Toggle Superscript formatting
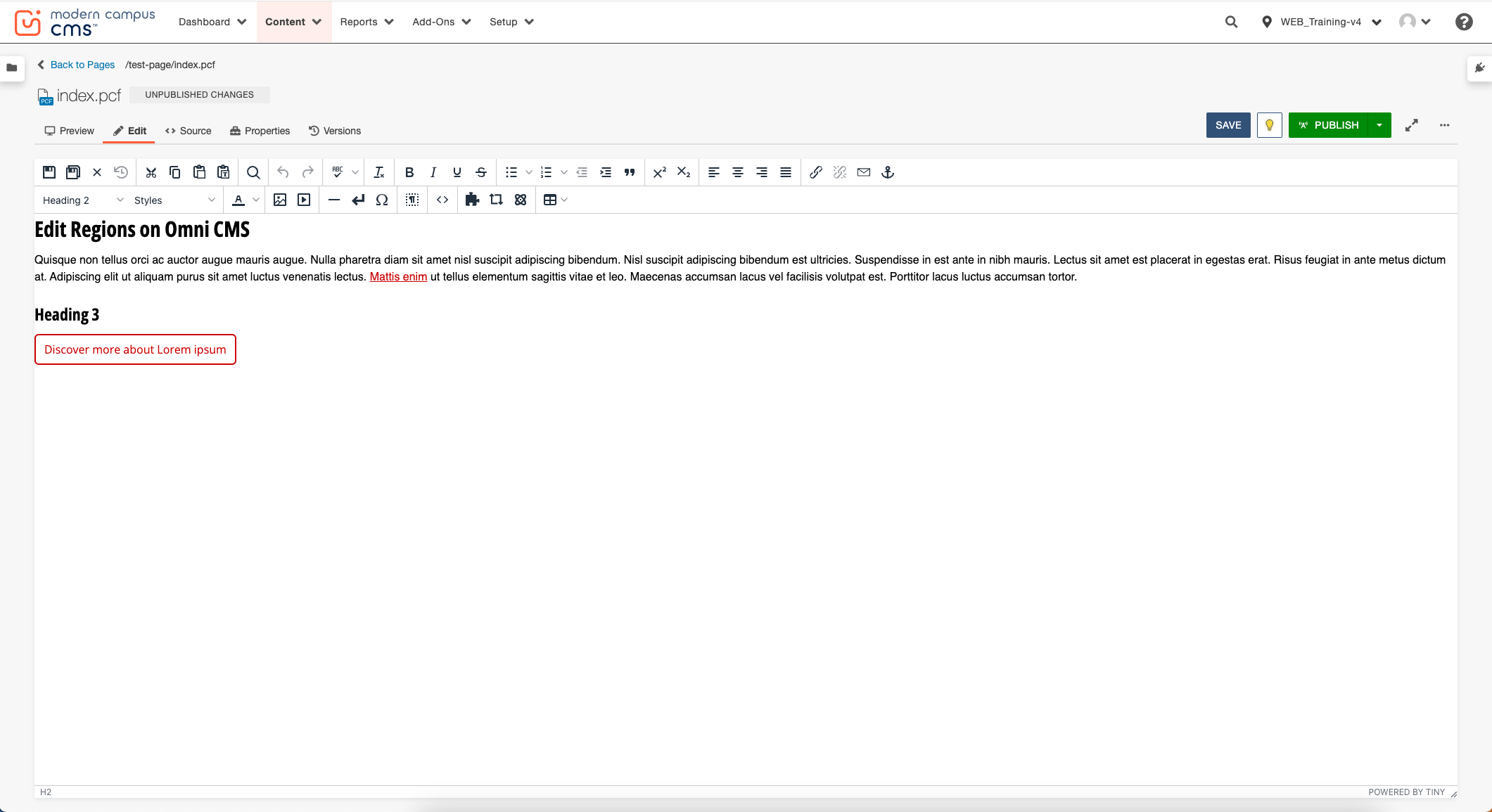This screenshot has width=1492, height=812. (660, 172)
